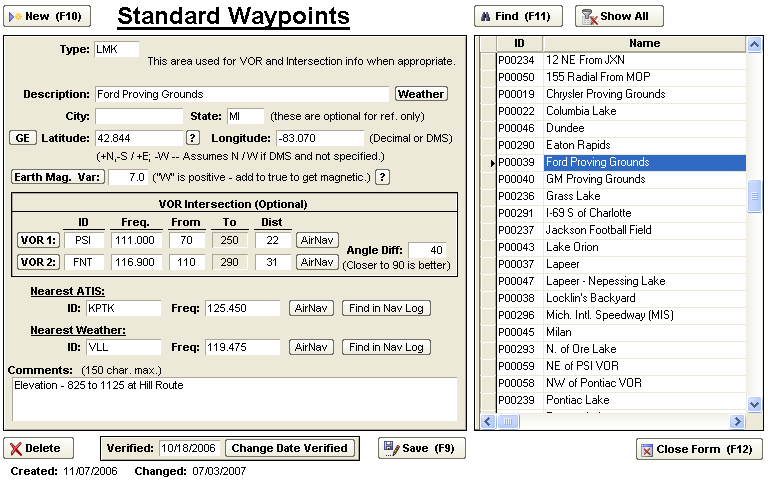
Task: Open Weather for this waypoint
Action: click(421, 94)
